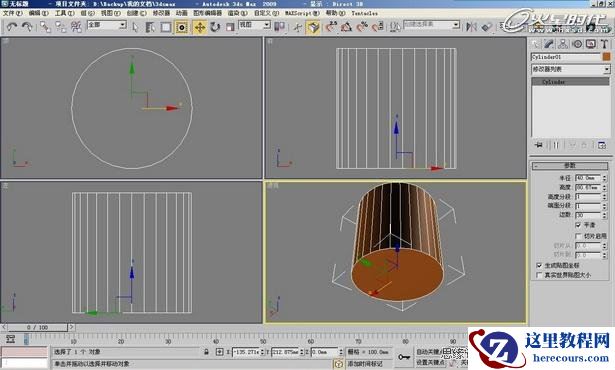The image size is (615, 370).
Task: Click the Bind to Space Warp icon
Action: [76, 27]
